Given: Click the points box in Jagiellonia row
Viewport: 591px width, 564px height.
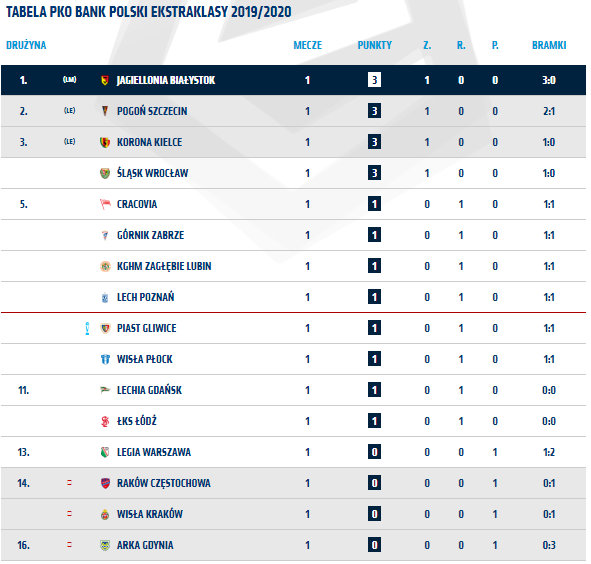Looking at the screenshot, I should pos(374,80).
